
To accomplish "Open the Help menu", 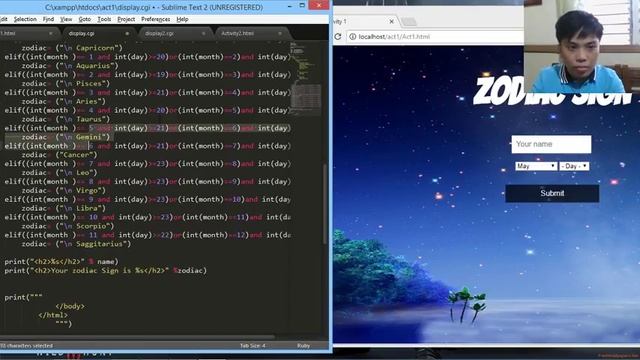I will point(182,19).
